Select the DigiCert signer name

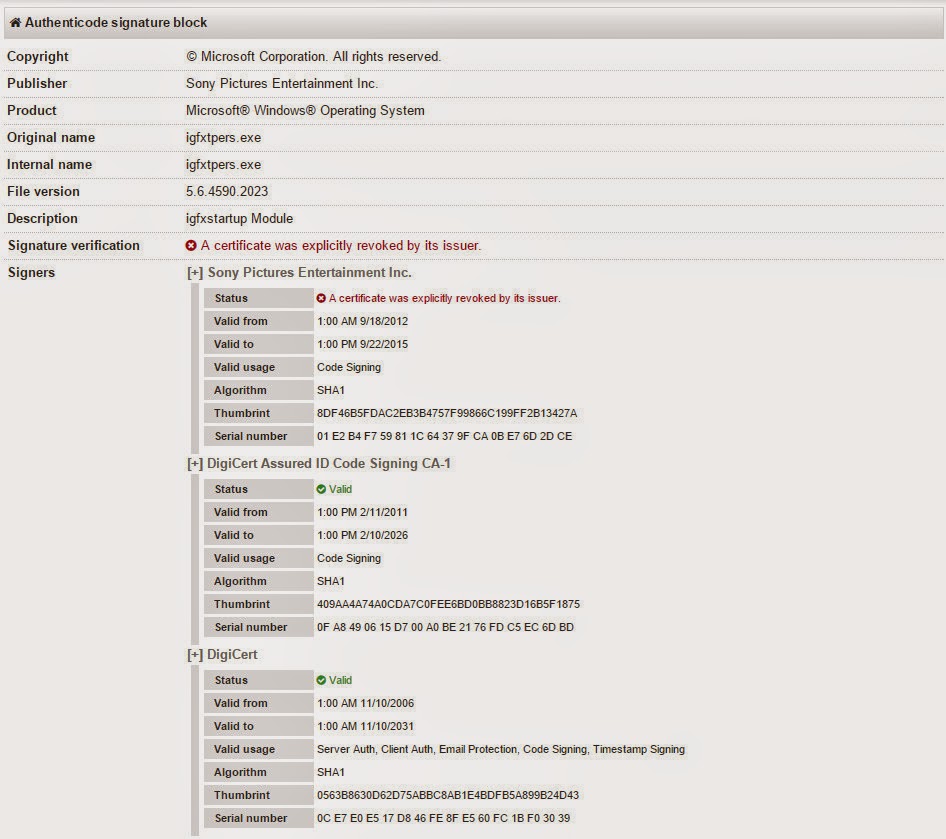pyautogui.click(x=232, y=654)
